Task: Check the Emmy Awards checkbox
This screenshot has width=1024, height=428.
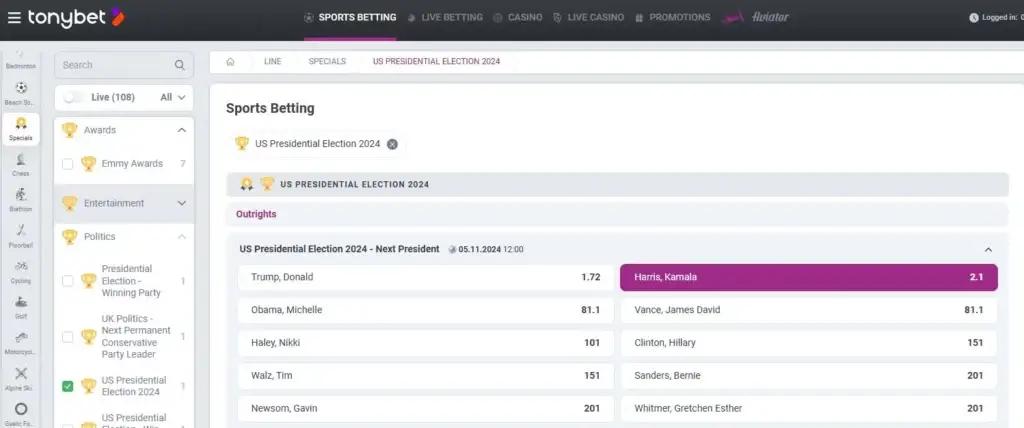Action: pos(67,164)
